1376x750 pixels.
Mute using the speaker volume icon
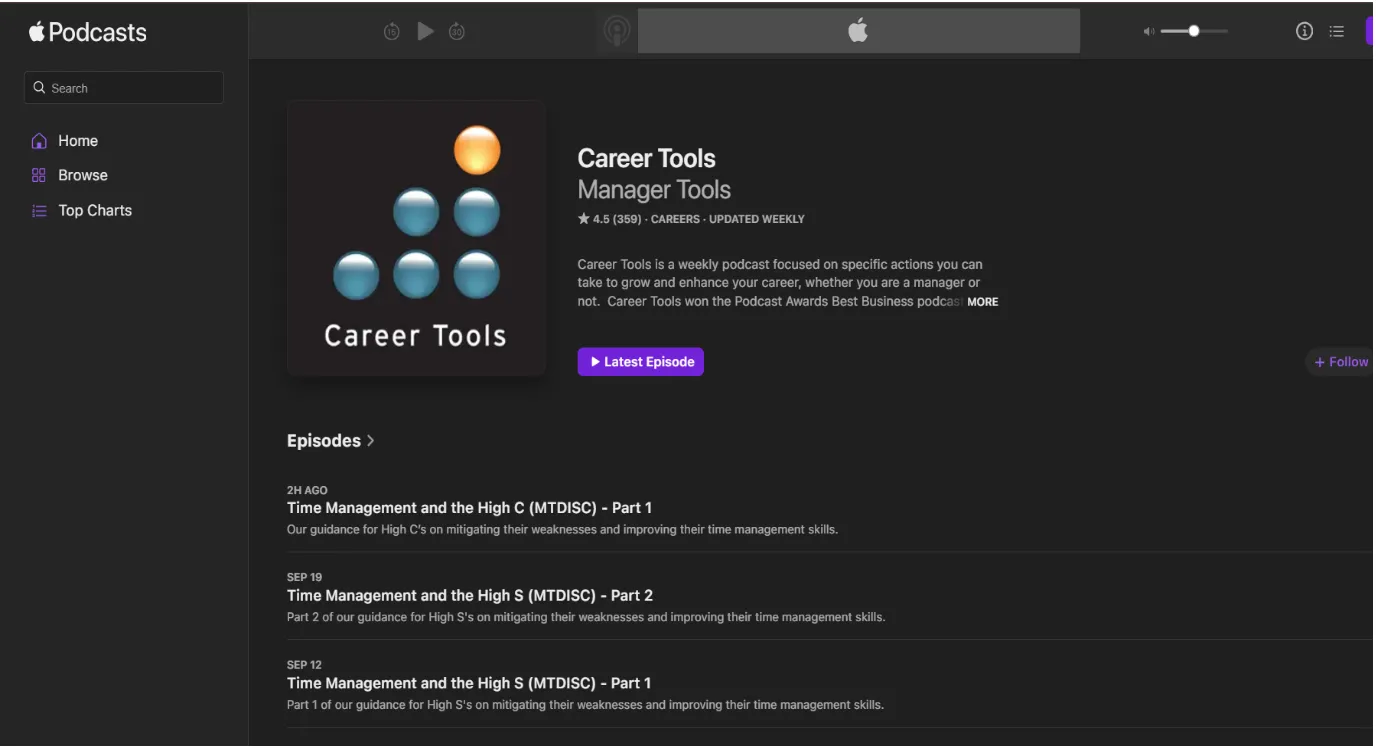(1149, 32)
